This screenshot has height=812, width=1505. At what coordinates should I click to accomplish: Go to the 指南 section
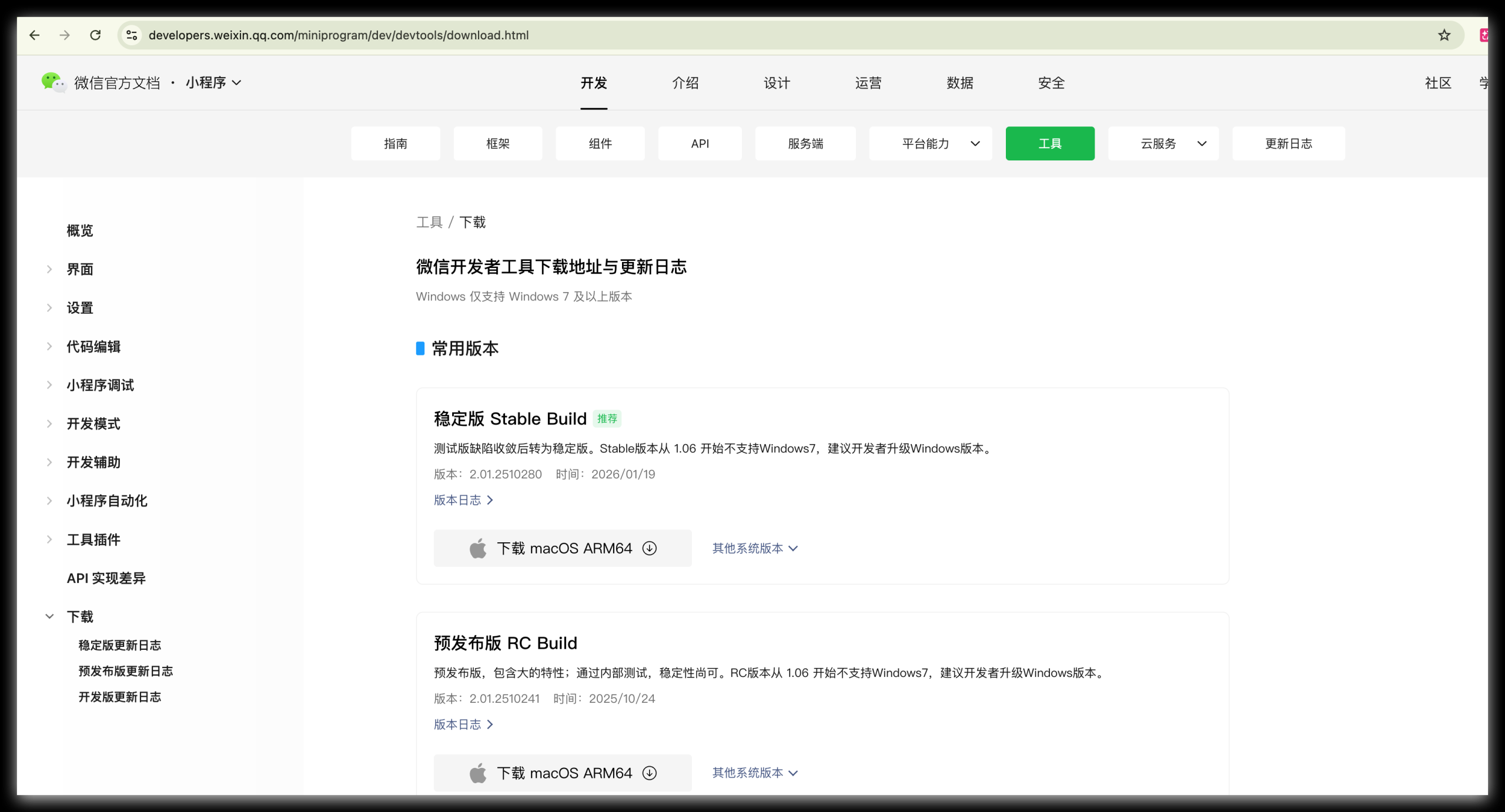point(396,143)
